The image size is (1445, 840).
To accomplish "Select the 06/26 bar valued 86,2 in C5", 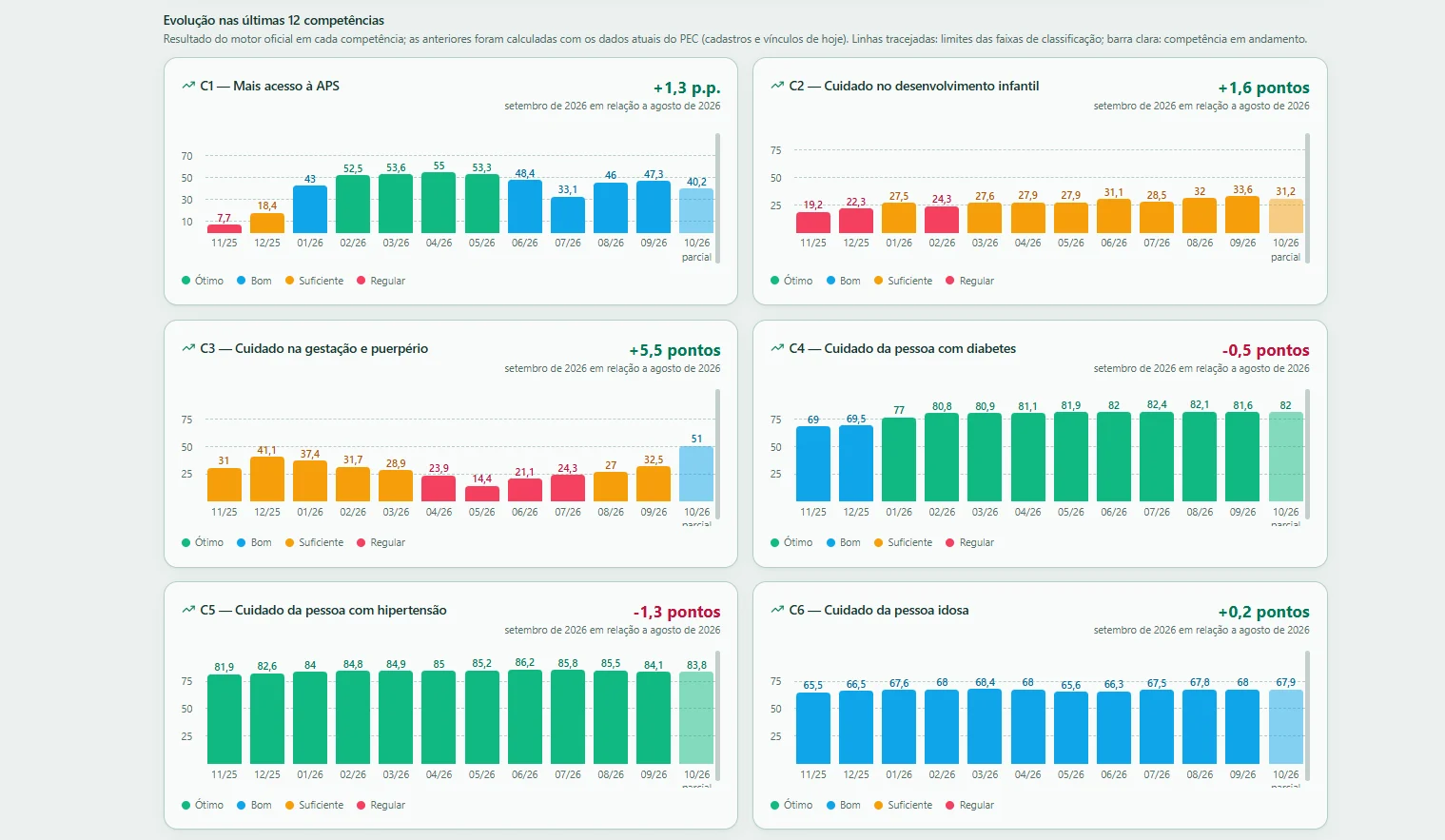I will [x=525, y=716].
